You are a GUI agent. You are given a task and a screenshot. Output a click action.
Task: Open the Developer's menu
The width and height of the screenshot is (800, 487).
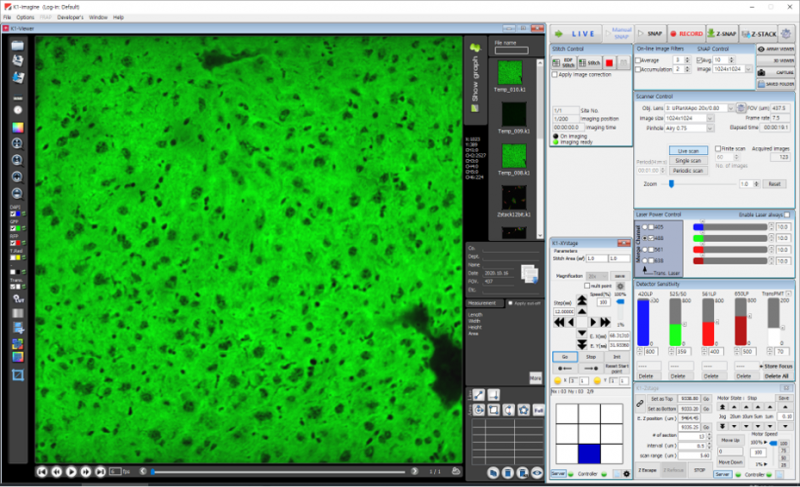click(70, 17)
